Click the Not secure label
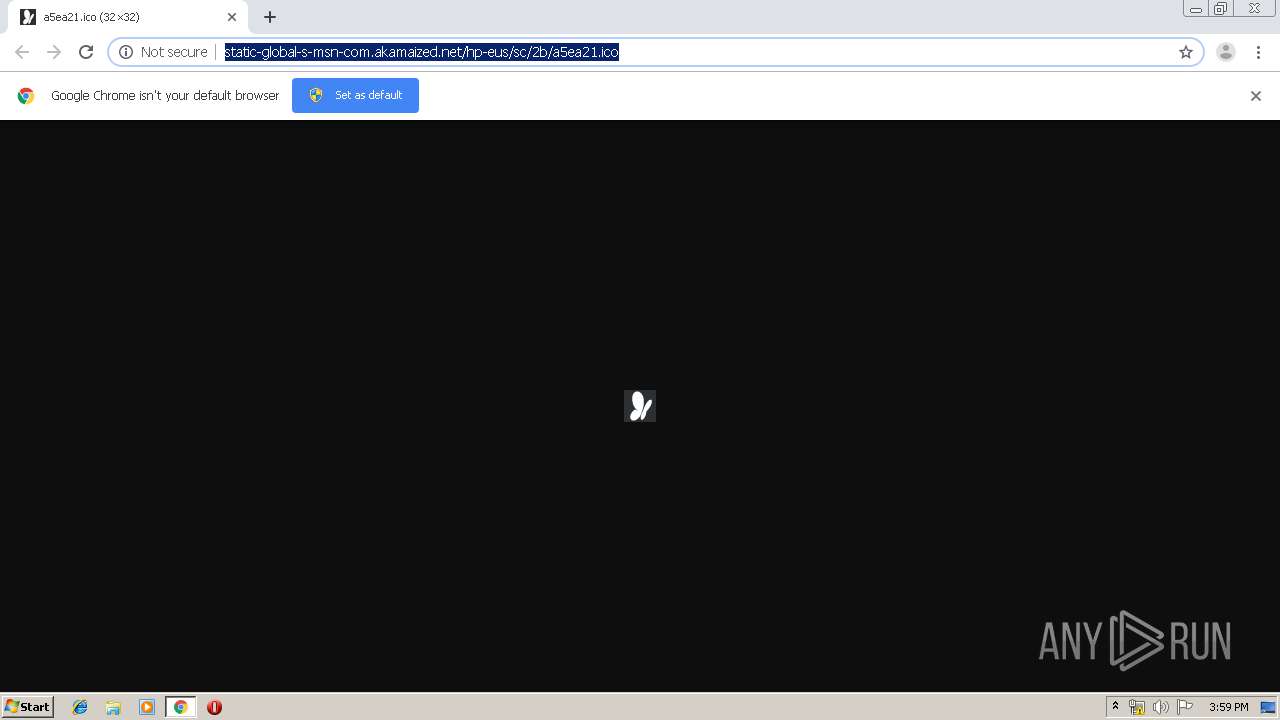1280x720 pixels. [174, 52]
